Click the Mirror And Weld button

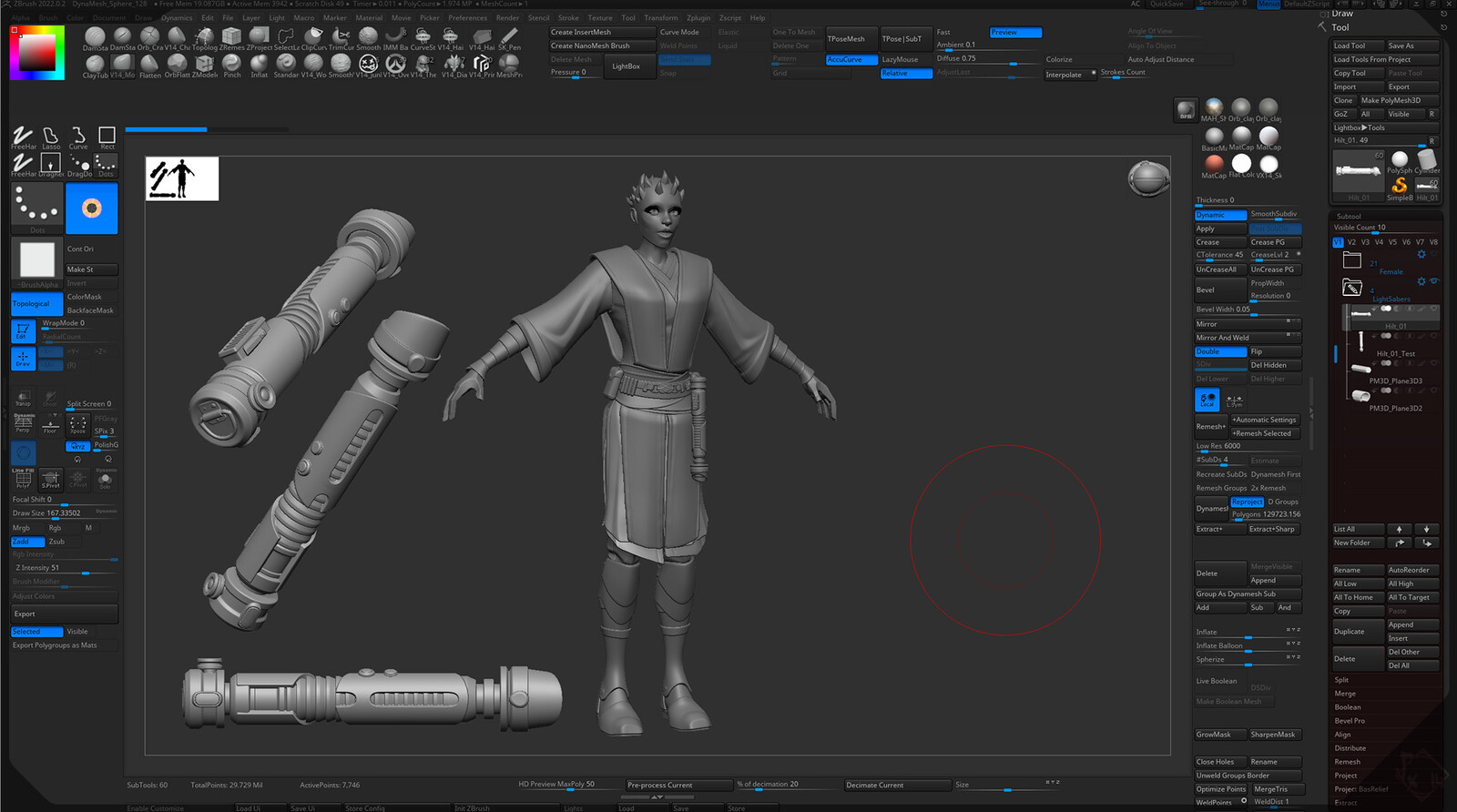pos(1248,338)
